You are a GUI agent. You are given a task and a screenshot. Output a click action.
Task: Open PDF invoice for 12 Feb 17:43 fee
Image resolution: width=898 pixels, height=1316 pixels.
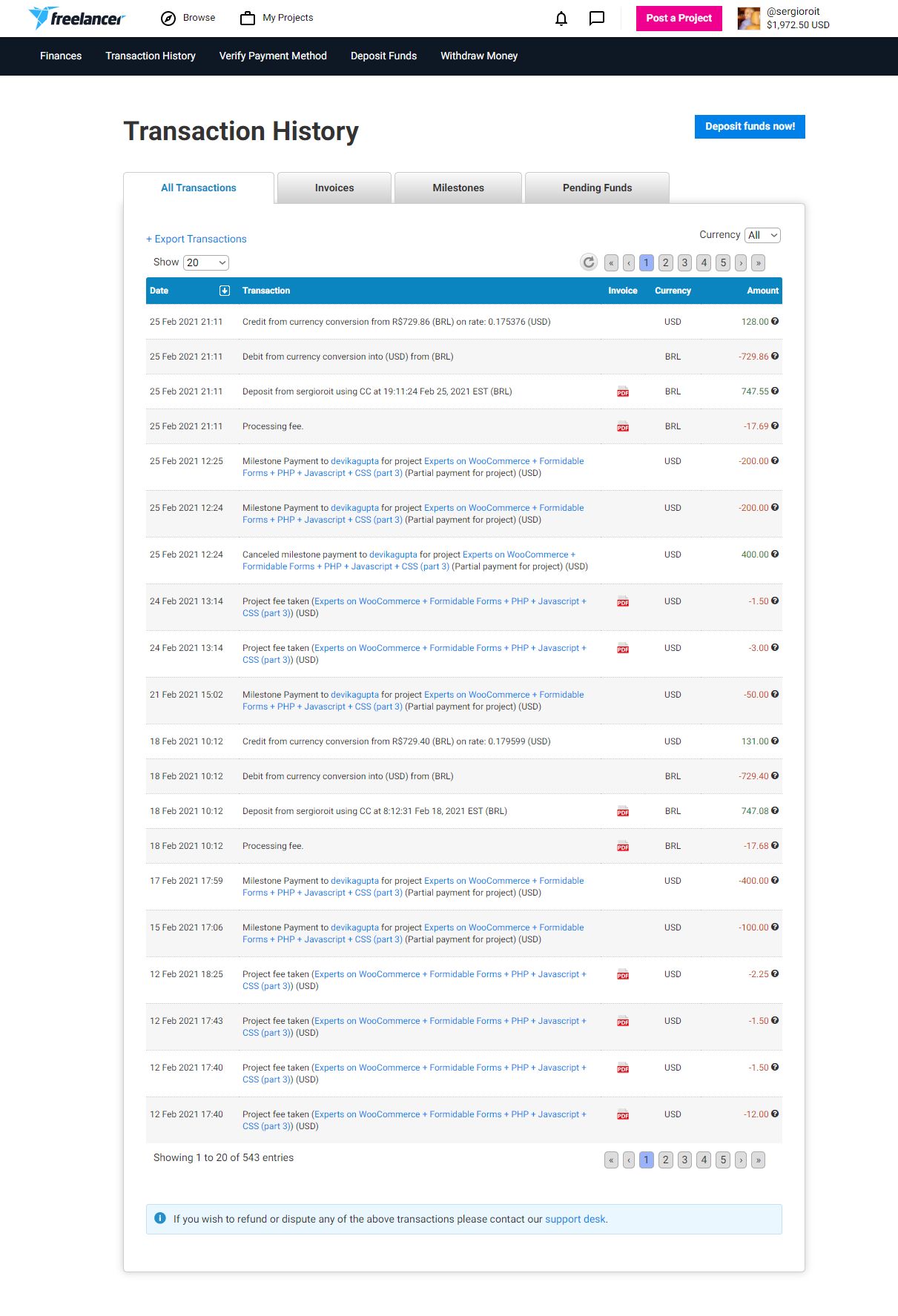tap(623, 1022)
